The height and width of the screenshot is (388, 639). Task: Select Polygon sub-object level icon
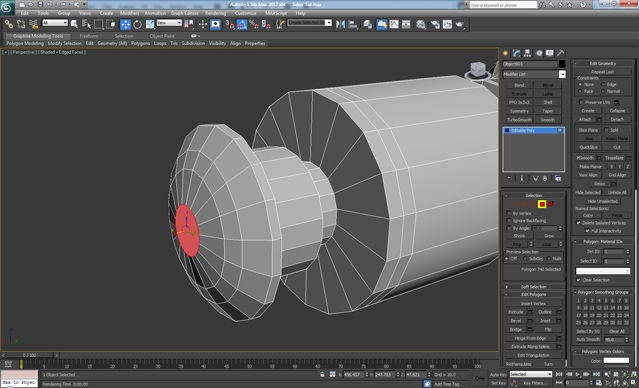pyautogui.click(x=542, y=204)
